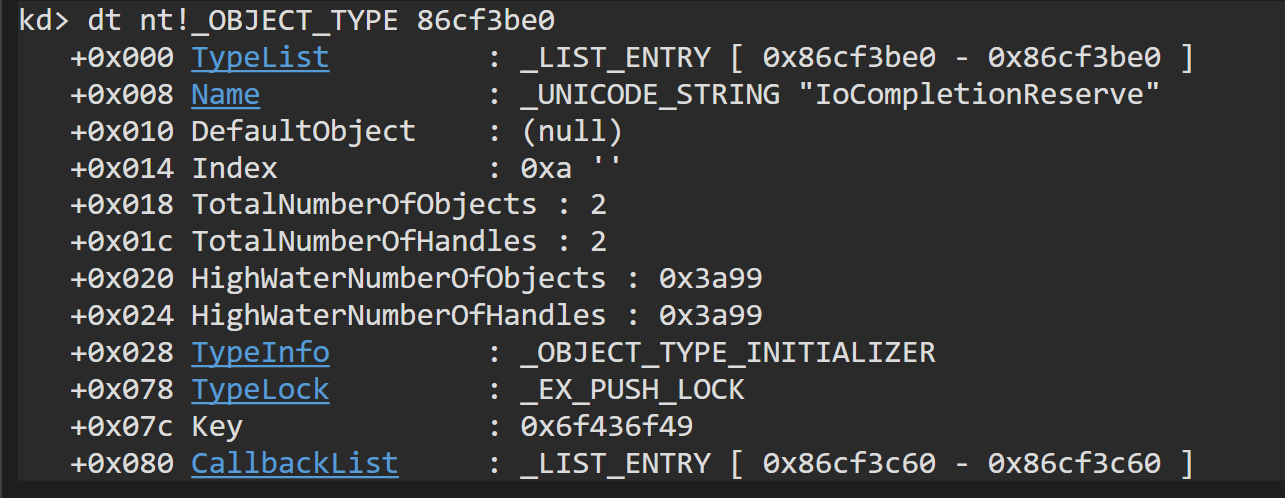
Task: Open the Name field link
Action: [226, 96]
